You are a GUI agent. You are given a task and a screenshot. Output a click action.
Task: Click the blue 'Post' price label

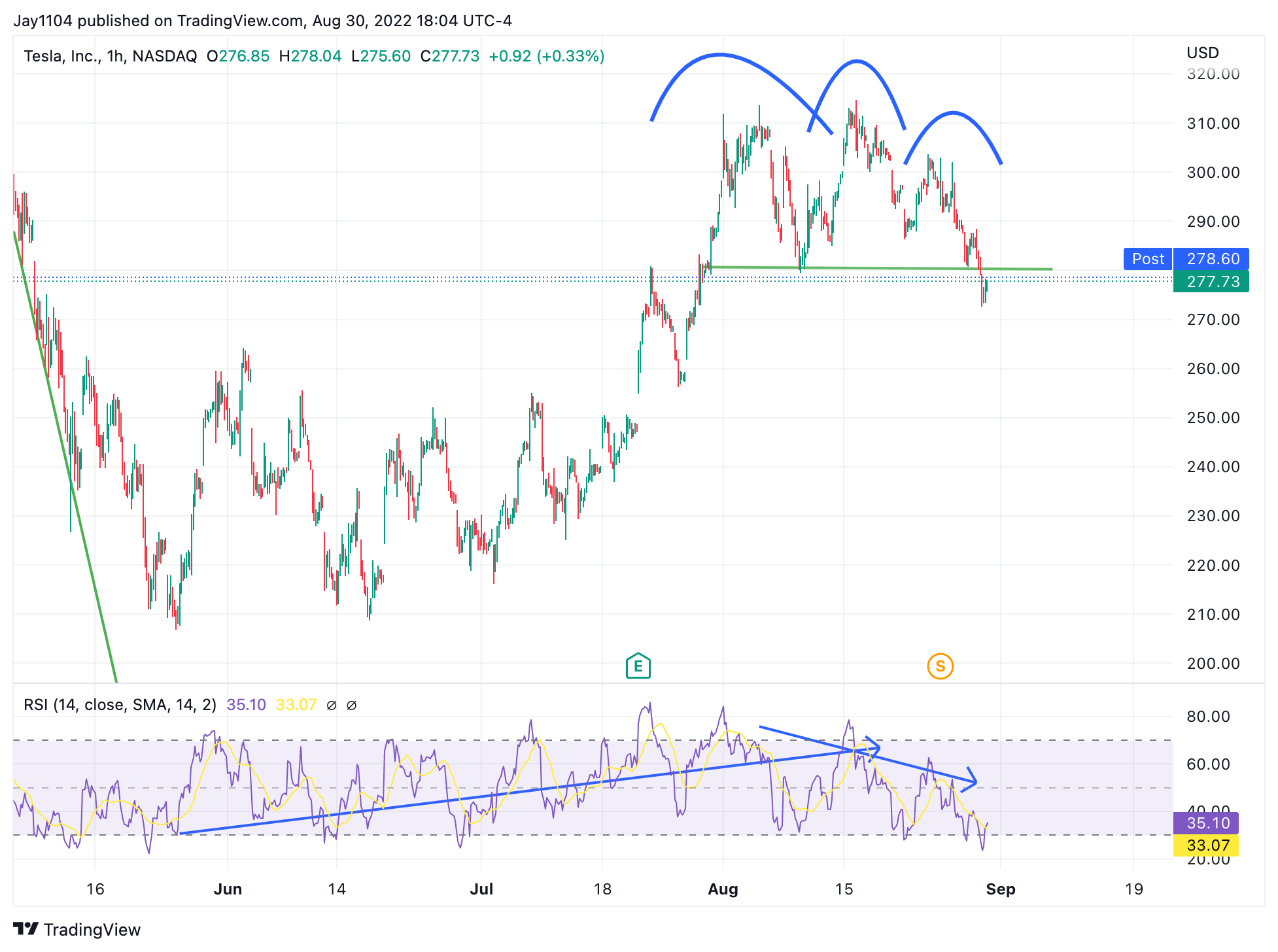(1148, 259)
